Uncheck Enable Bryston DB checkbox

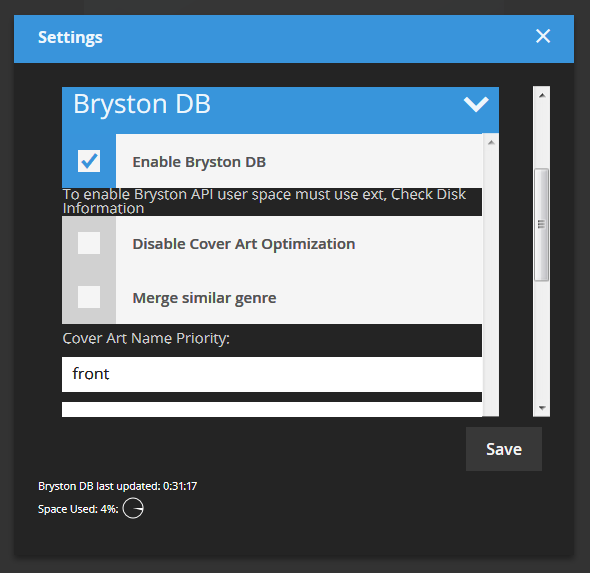tap(89, 161)
